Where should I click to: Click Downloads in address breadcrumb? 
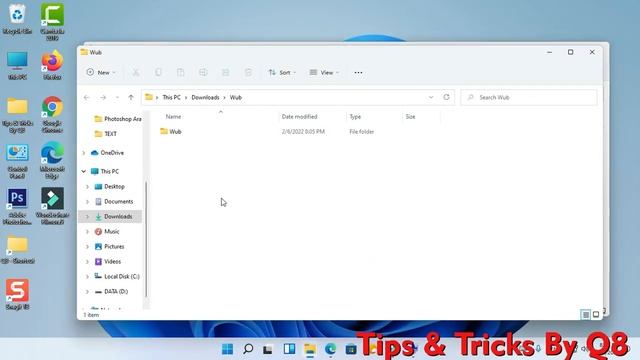(205, 98)
